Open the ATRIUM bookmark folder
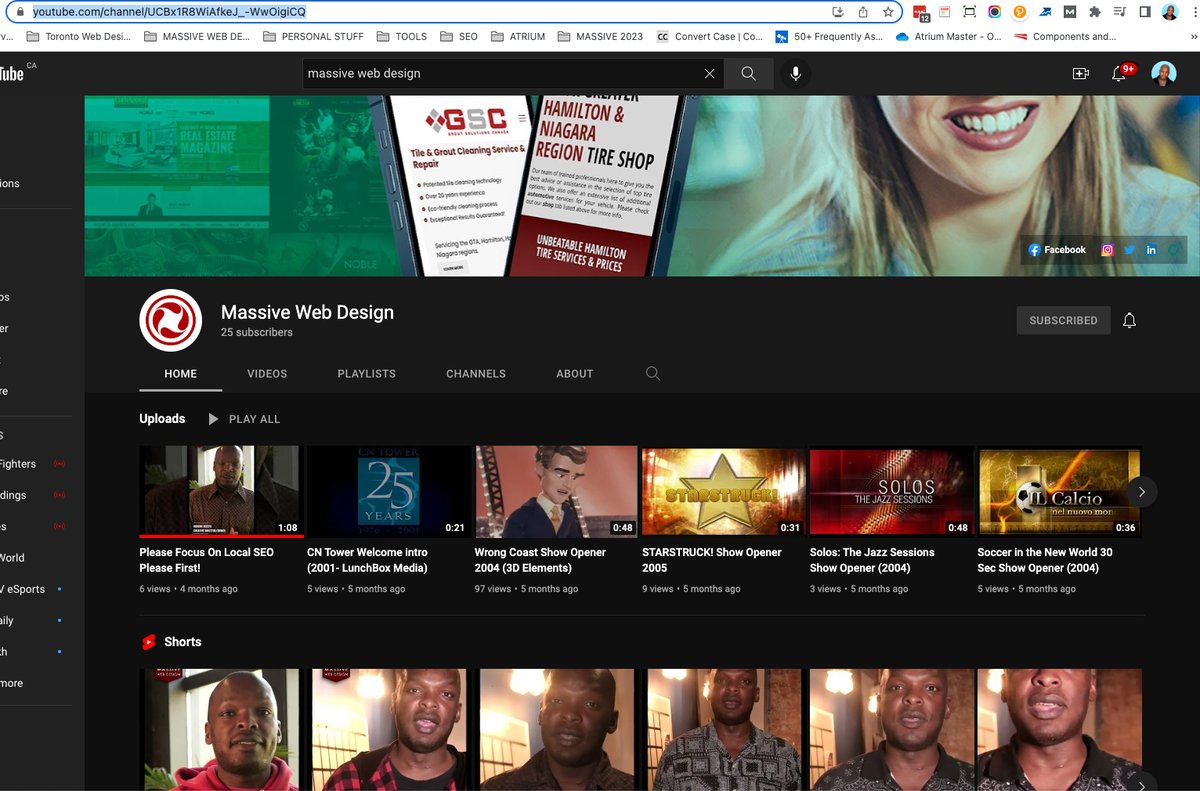The image size is (1200, 791). (x=517, y=36)
